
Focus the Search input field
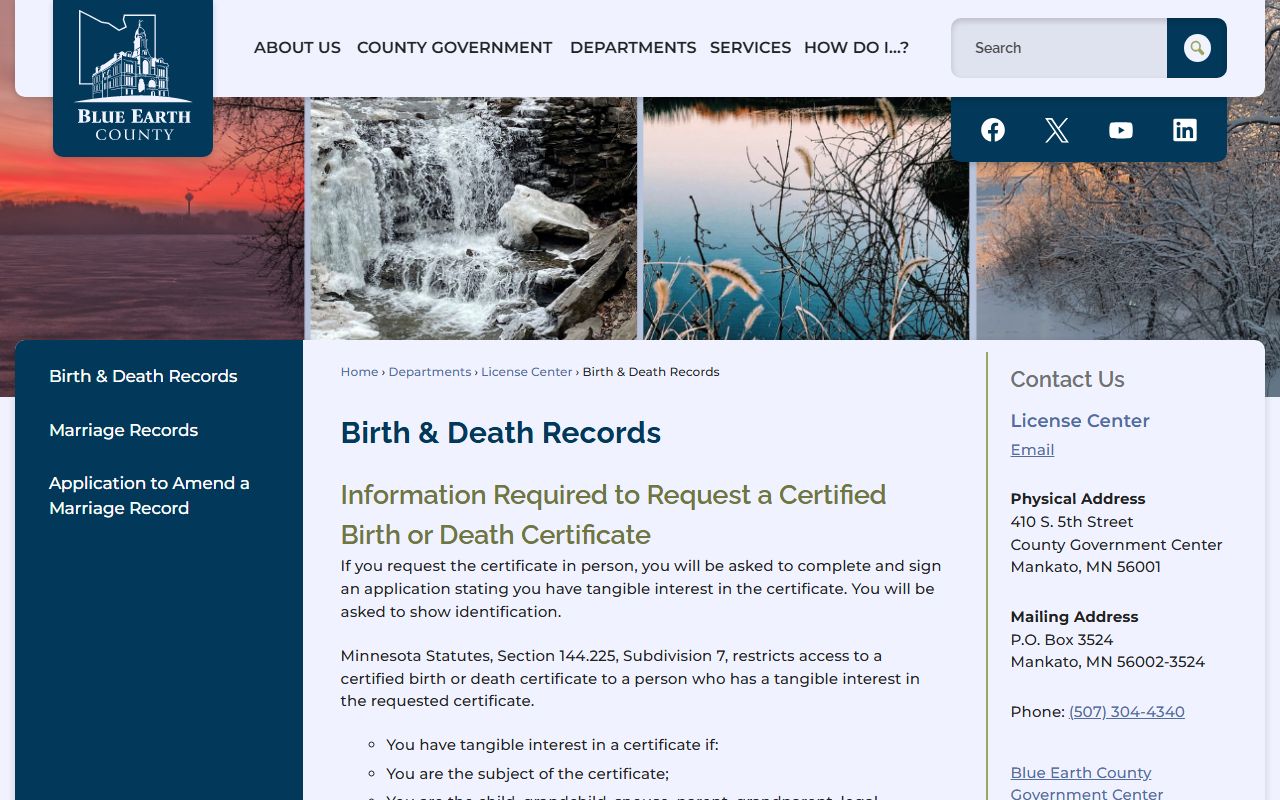click(x=1059, y=48)
